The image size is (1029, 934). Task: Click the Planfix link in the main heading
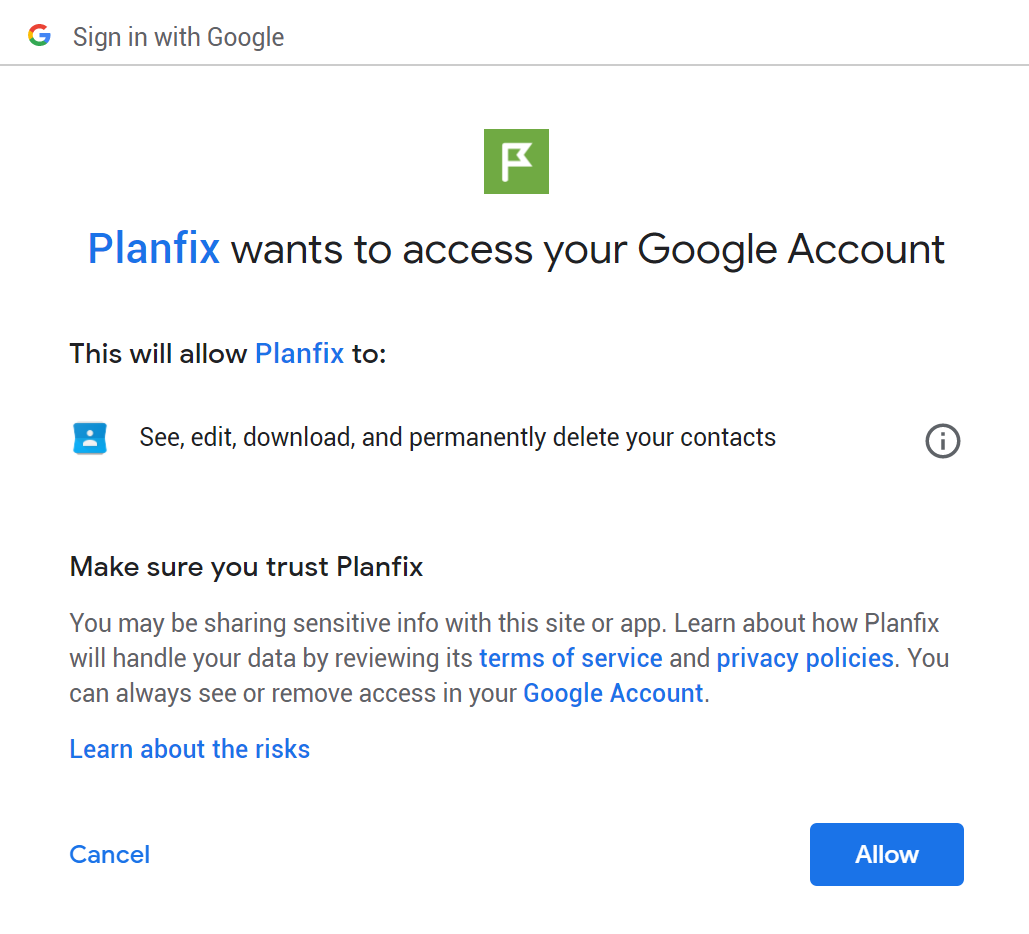[154, 249]
